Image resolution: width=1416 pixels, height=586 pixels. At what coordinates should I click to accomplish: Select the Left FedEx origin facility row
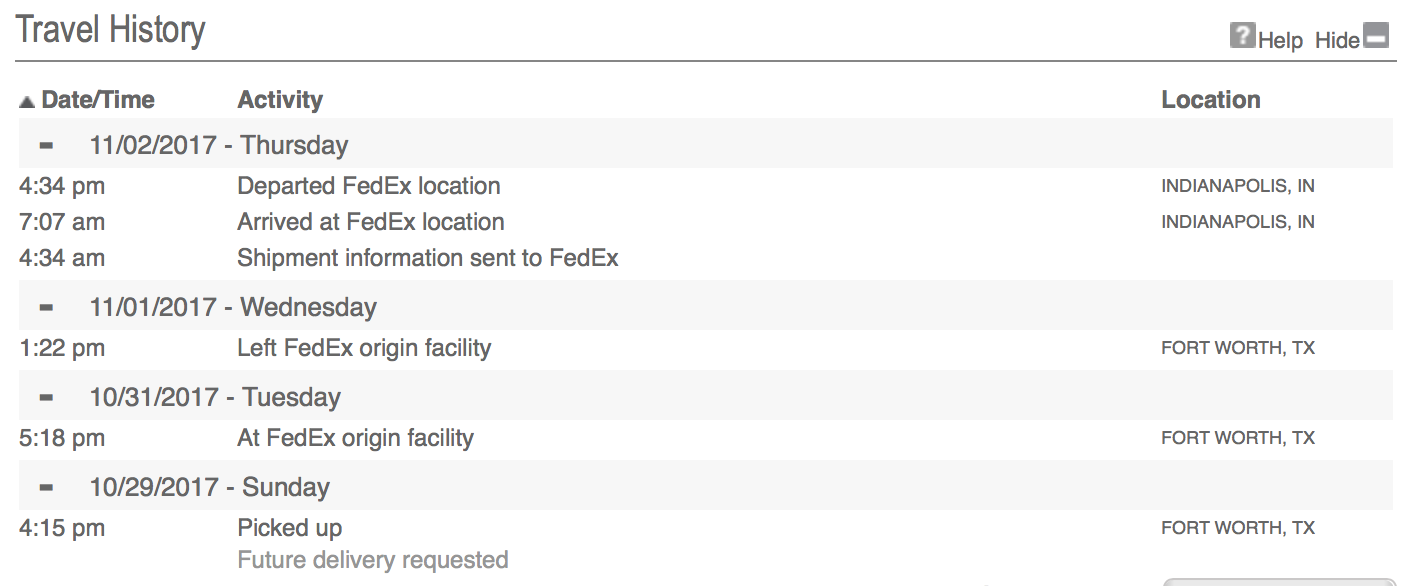(x=705, y=348)
